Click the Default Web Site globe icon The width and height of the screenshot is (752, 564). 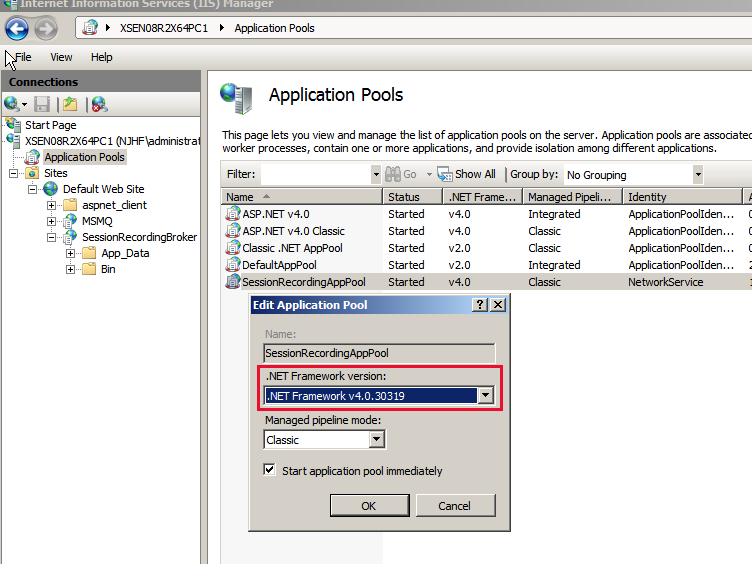tap(51, 189)
